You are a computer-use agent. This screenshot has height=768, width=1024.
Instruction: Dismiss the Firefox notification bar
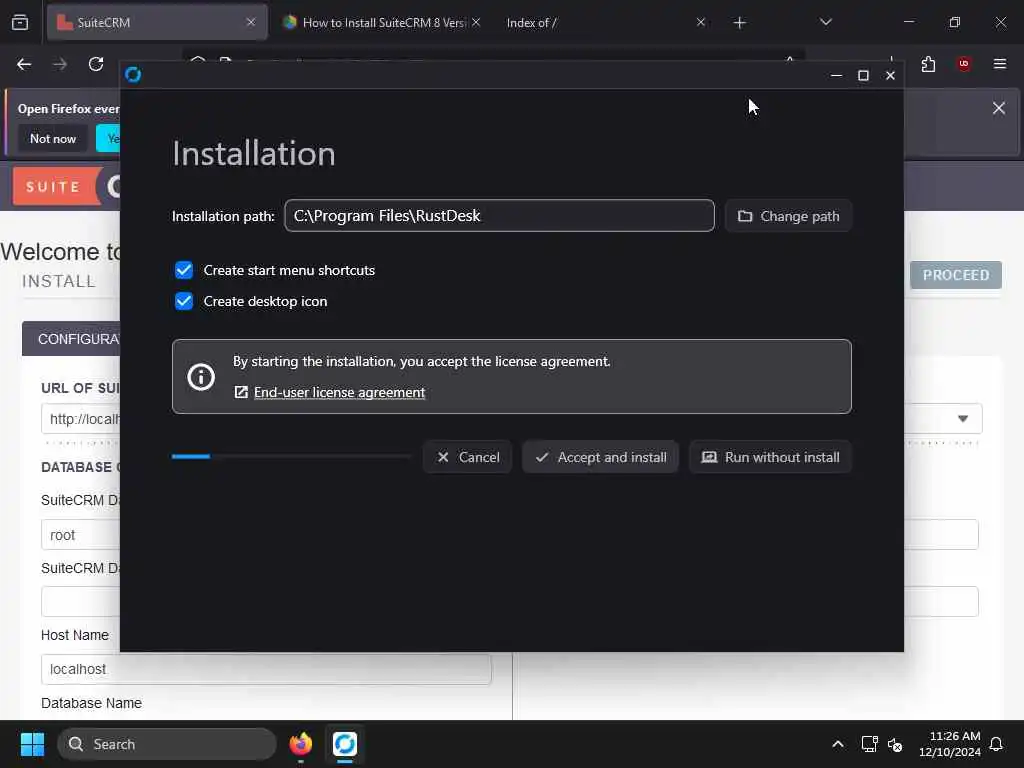point(999,108)
